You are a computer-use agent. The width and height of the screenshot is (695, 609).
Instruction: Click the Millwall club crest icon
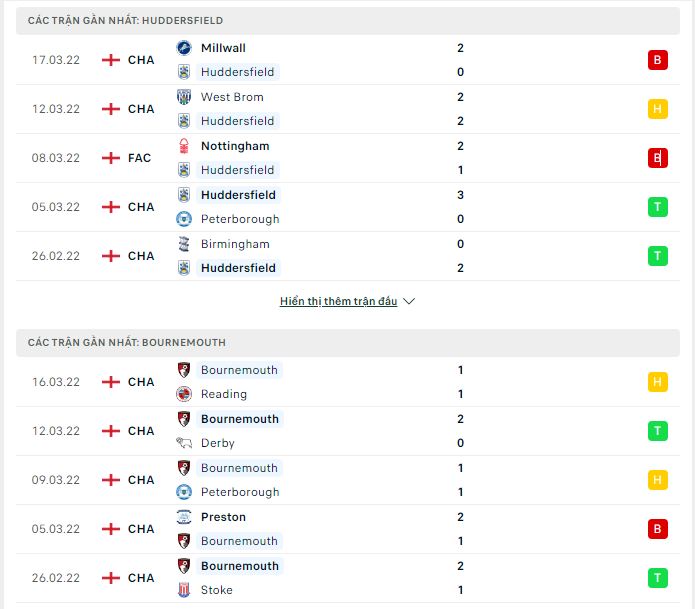(x=184, y=48)
